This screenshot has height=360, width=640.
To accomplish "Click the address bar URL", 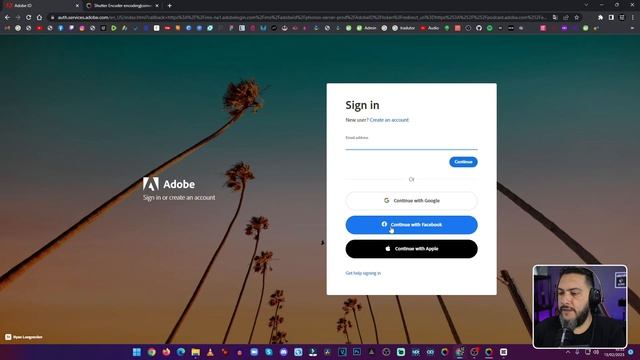I will coord(301,18).
